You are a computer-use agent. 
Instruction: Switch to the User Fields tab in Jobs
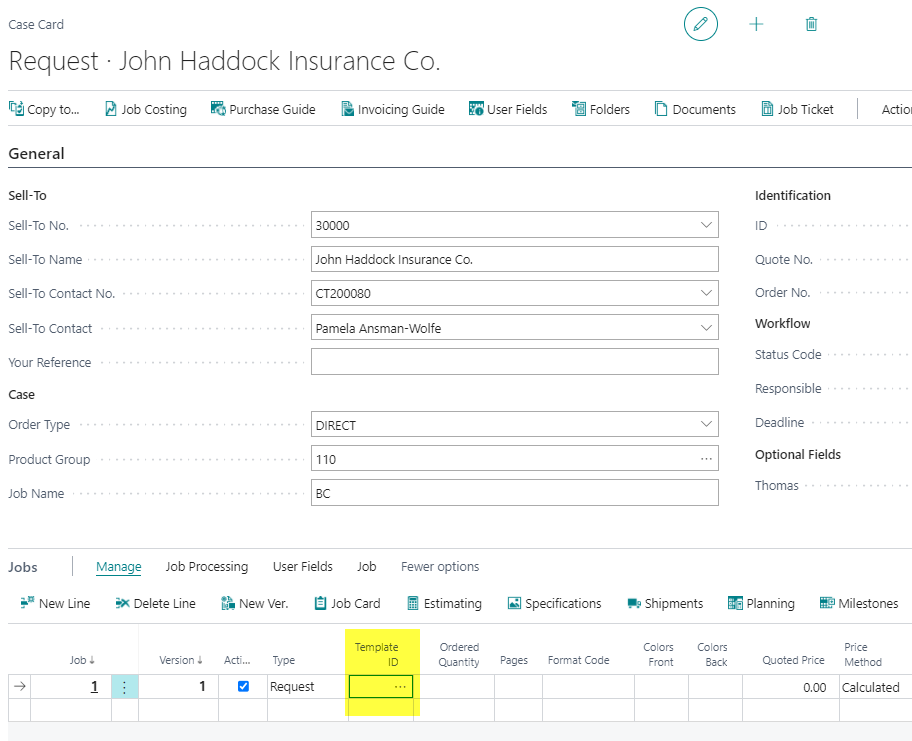click(302, 567)
